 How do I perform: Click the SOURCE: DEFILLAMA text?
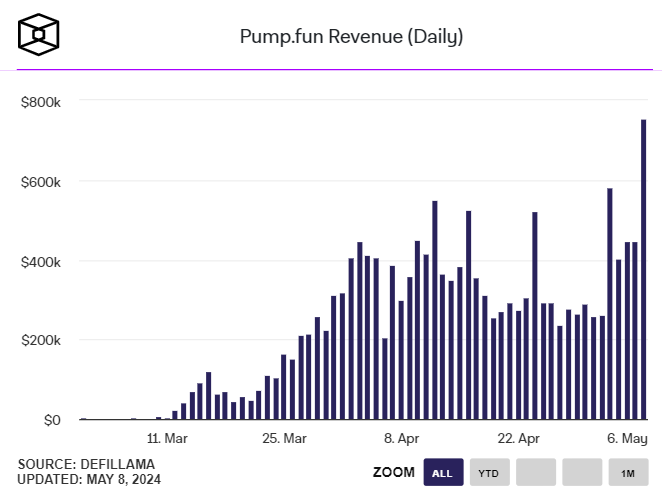click(x=86, y=464)
